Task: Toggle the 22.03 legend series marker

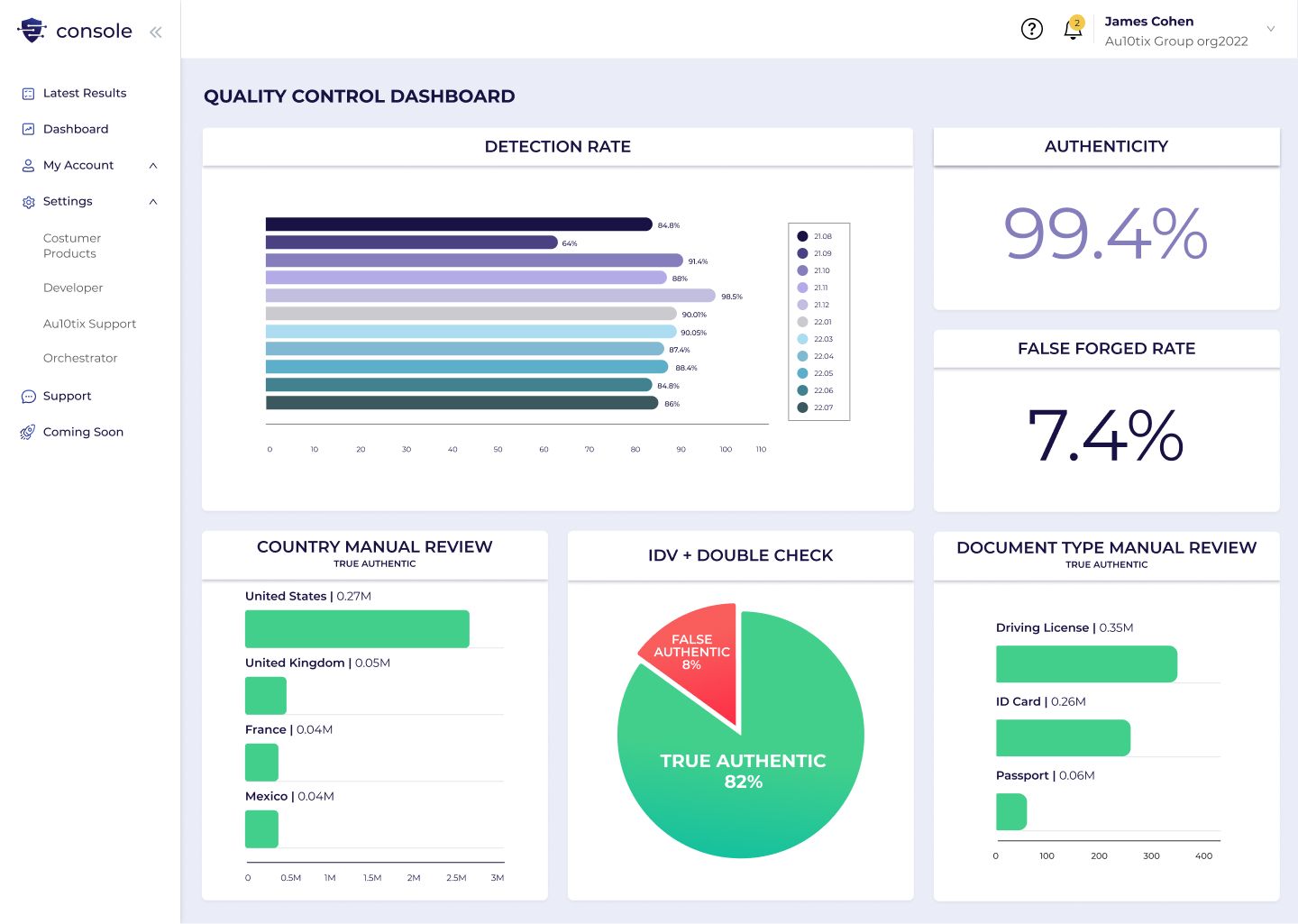Action: [x=802, y=339]
